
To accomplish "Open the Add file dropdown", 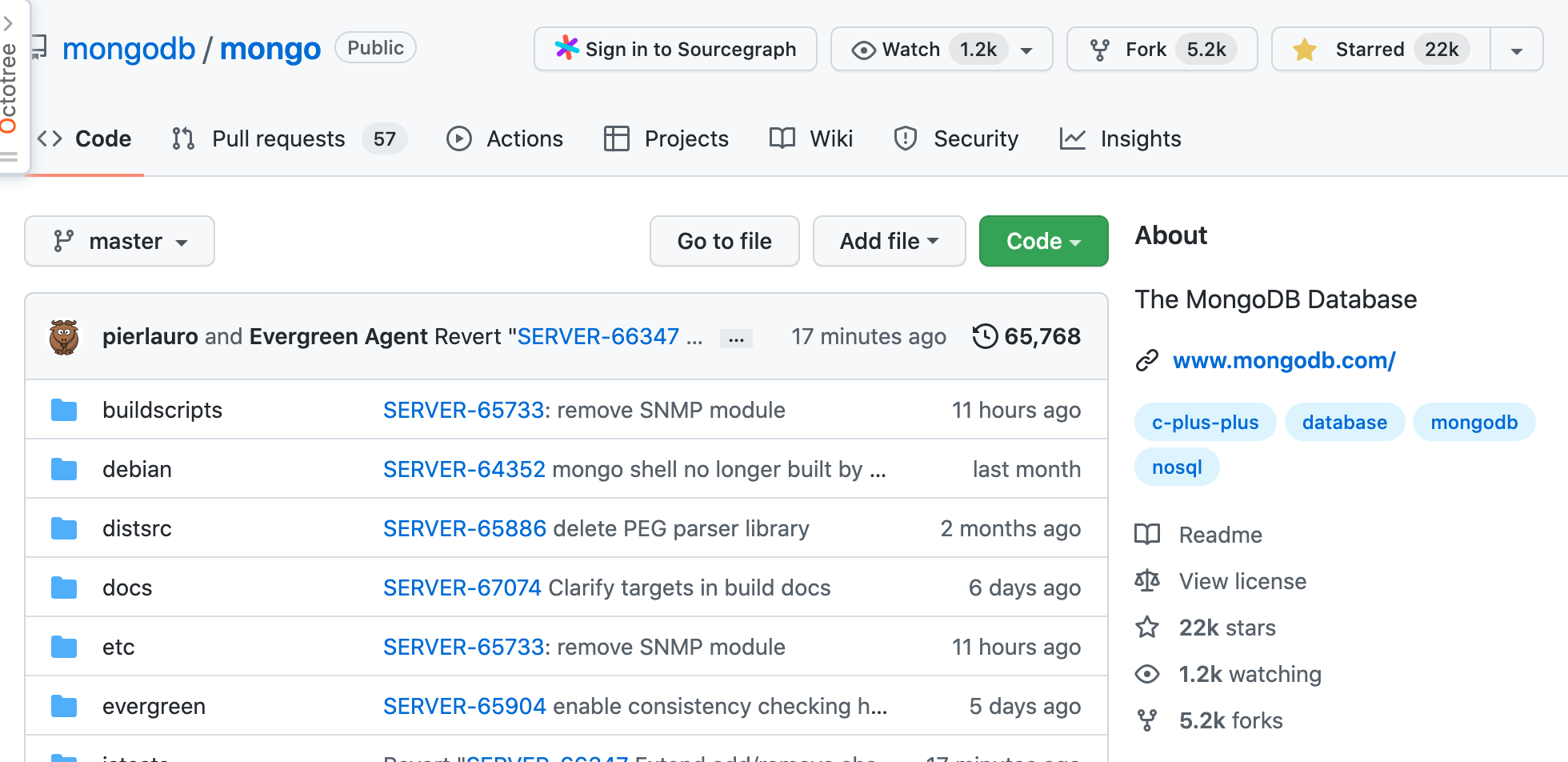I will (889, 241).
